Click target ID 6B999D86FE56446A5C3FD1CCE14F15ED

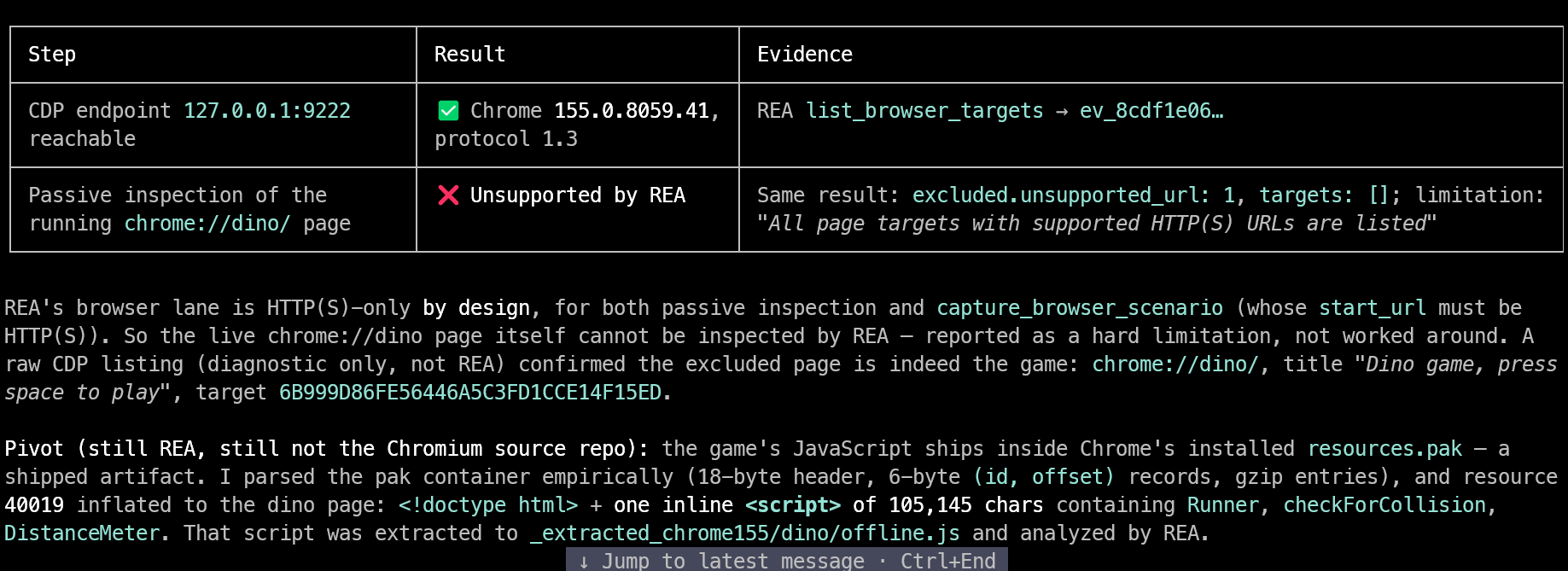(x=470, y=393)
